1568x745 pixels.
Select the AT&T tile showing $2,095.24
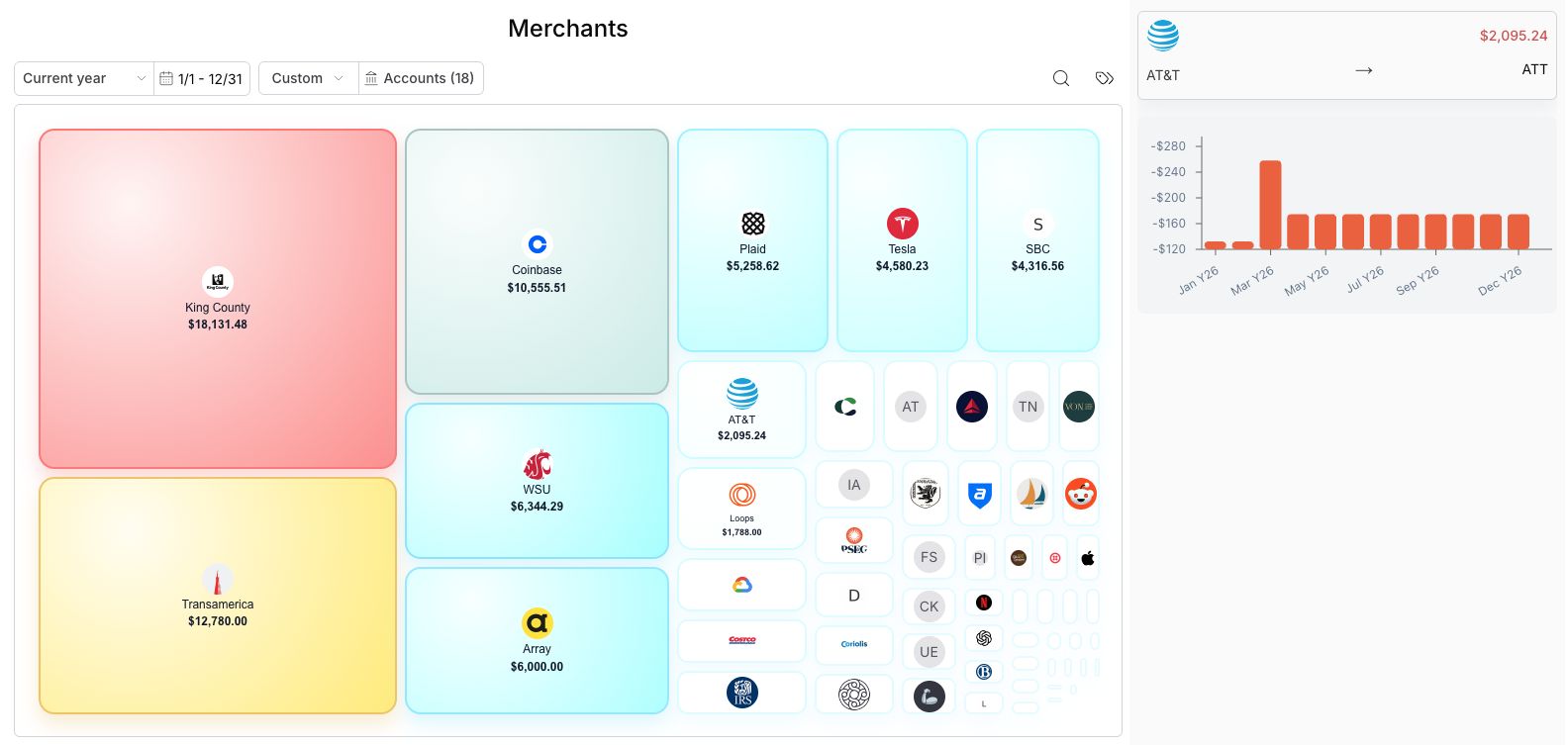coord(741,410)
